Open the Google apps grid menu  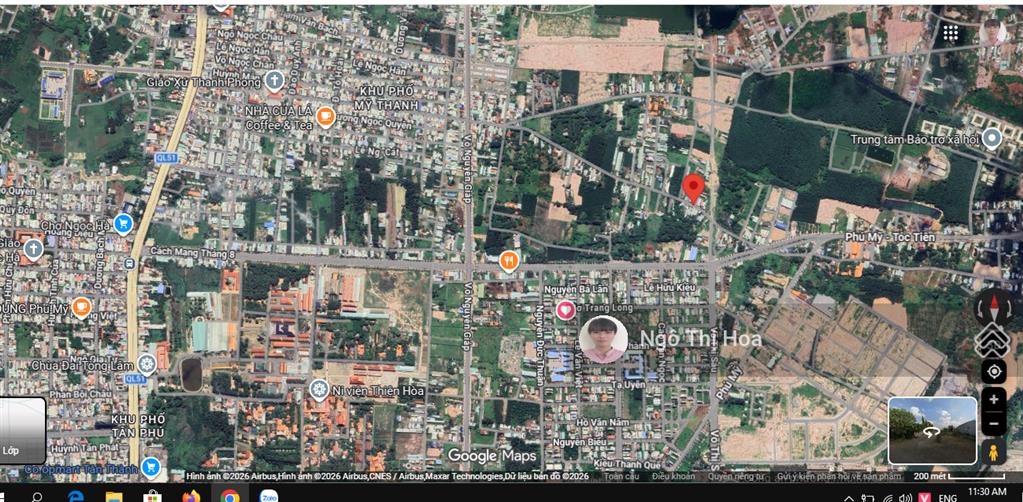pos(950,33)
